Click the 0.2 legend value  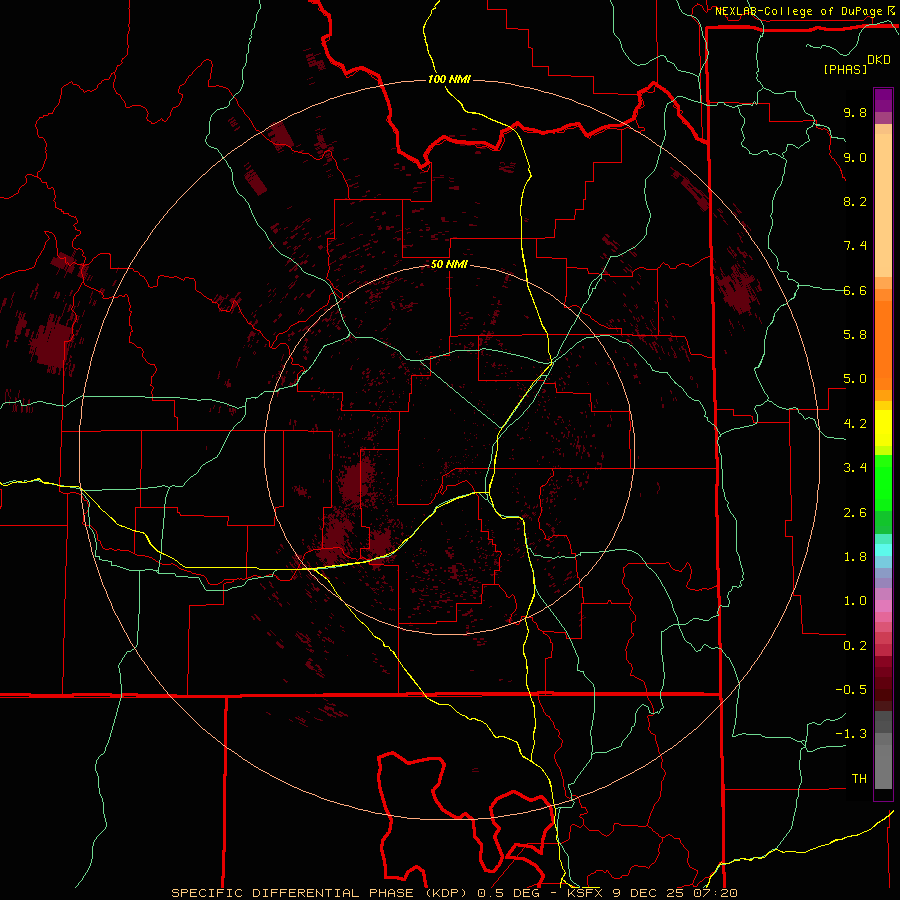pos(855,646)
